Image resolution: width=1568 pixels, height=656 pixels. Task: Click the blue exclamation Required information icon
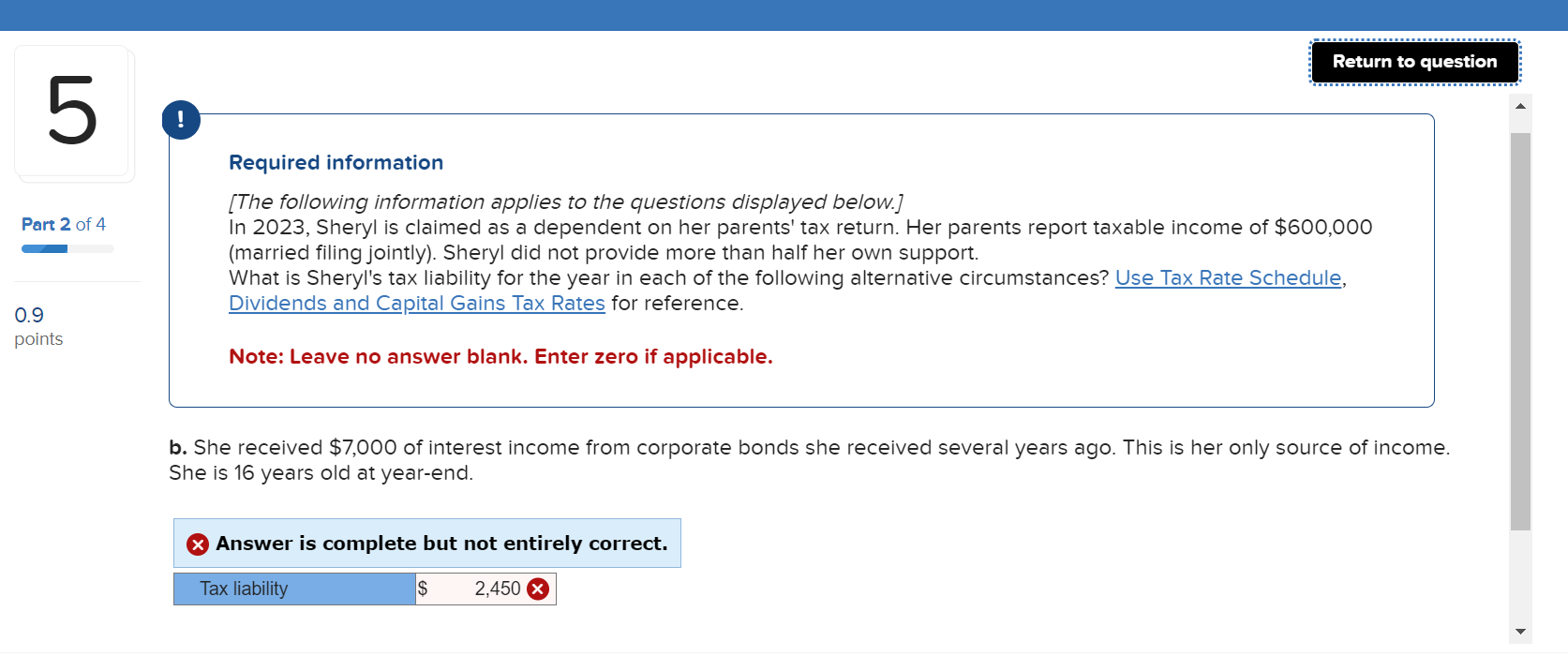click(180, 119)
